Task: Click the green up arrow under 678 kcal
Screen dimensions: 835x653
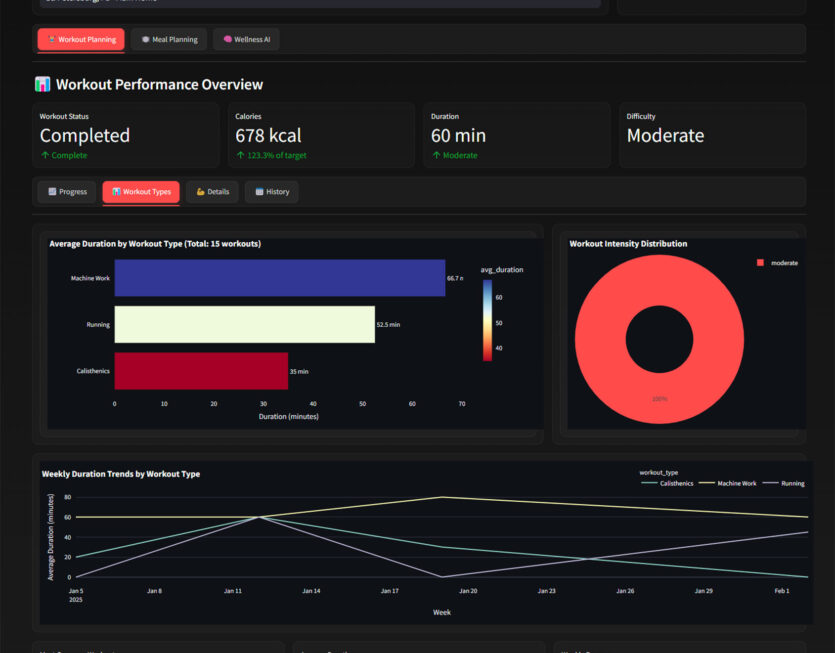Action: (240, 155)
